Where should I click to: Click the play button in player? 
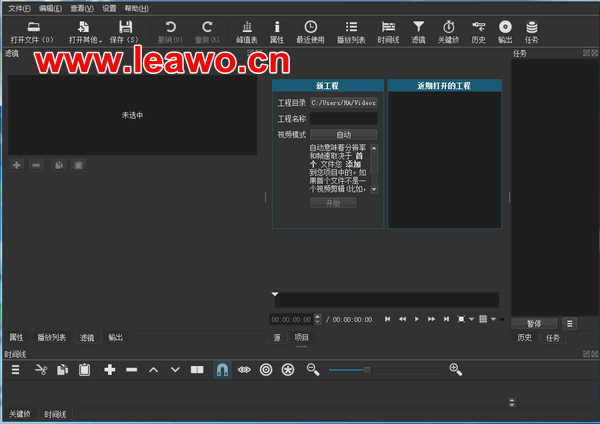417,319
